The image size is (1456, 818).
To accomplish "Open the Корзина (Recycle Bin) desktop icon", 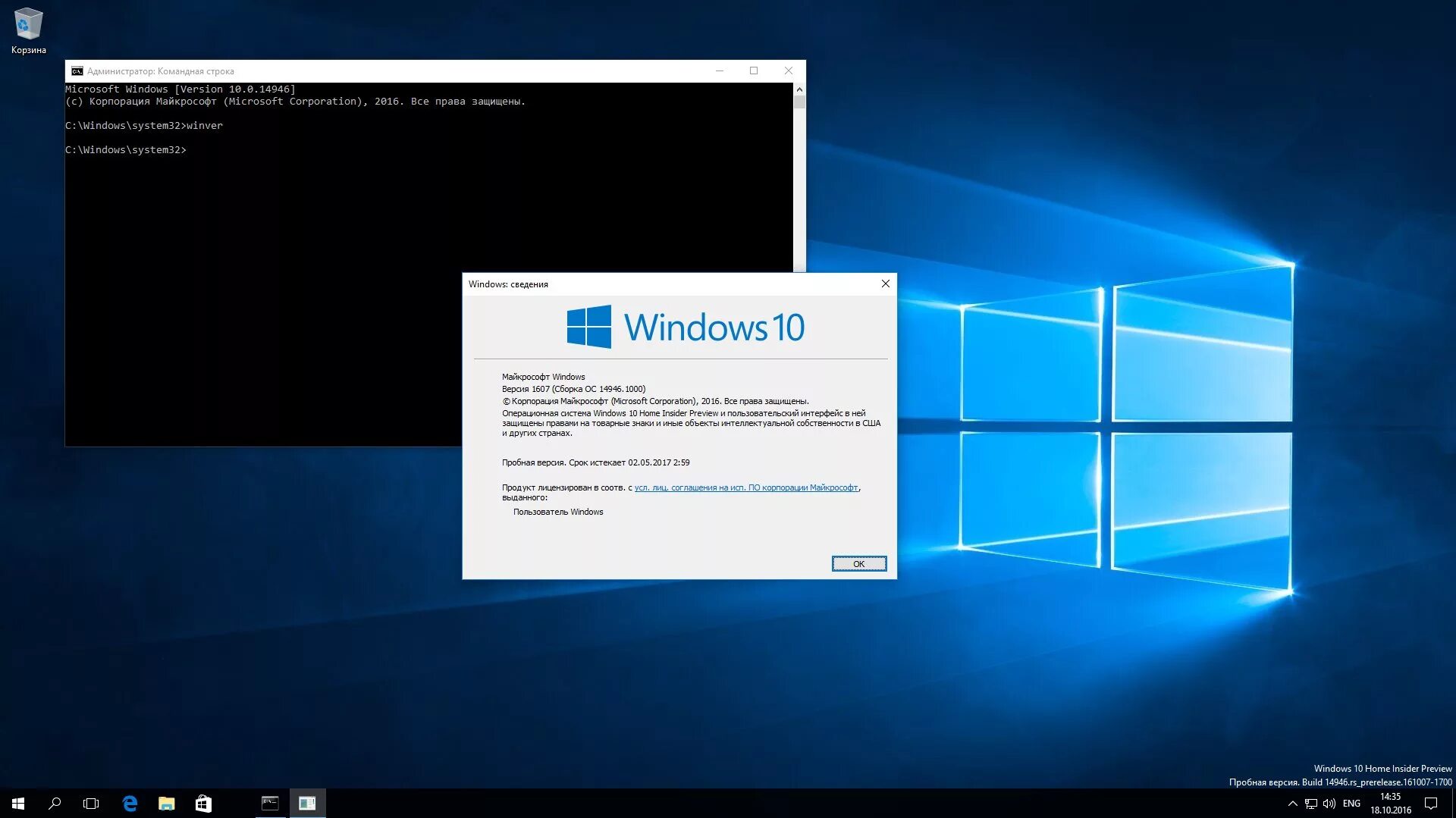I will (x=28, y=24).
